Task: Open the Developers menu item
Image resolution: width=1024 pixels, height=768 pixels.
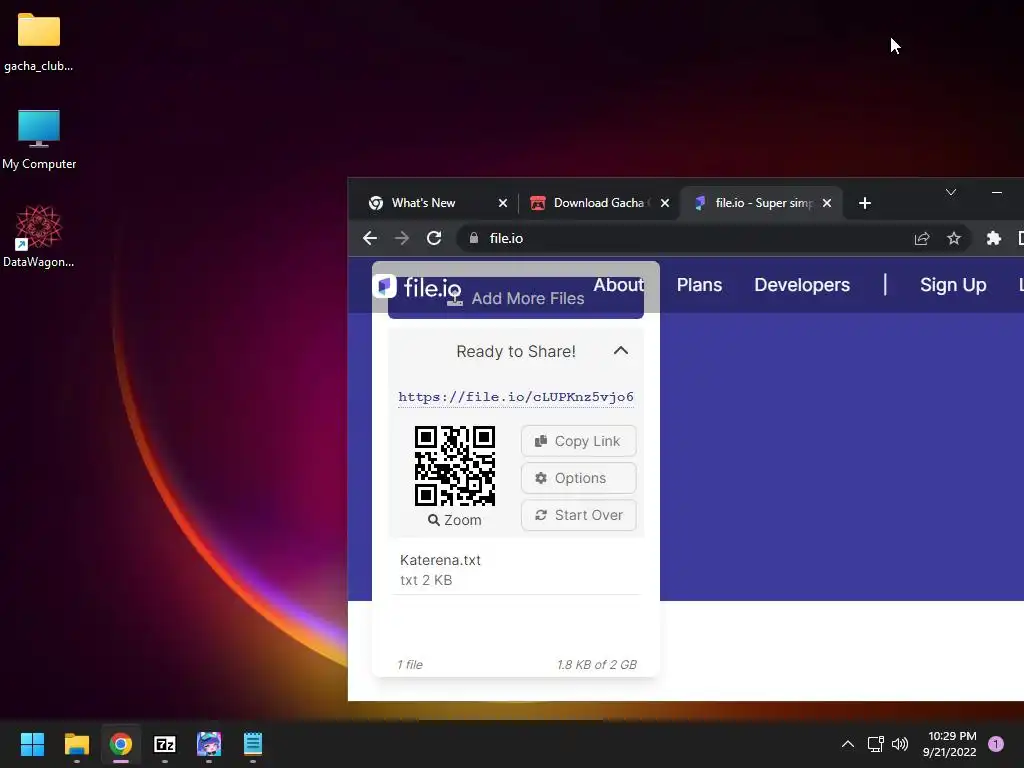Action: pyautogui.click(x=801, y=285)
